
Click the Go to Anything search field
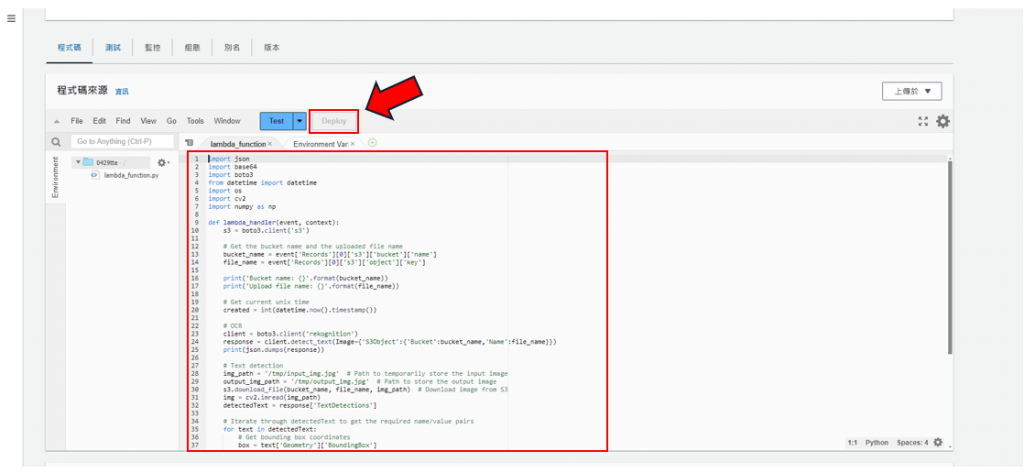[122, 142]
